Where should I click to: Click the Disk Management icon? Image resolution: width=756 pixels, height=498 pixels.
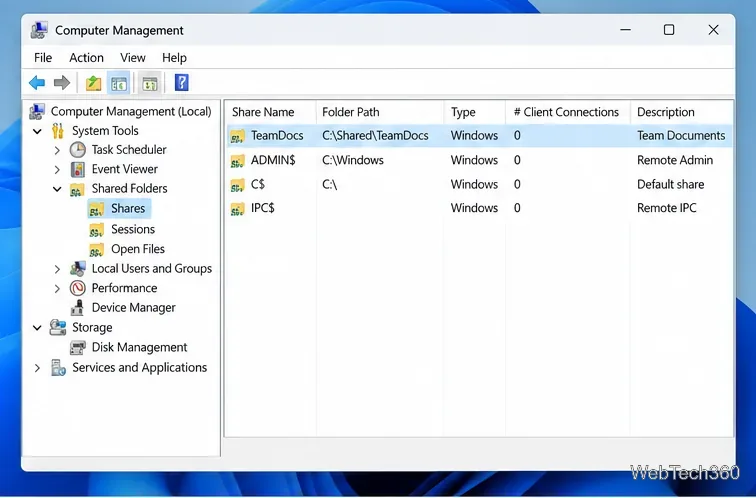coord(78,348)
